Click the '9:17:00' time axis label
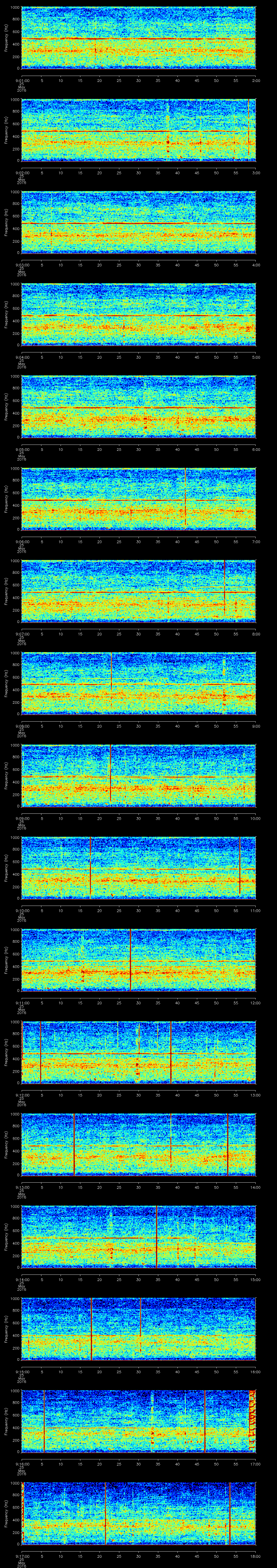Viewport: 277px width, 1568px height. pyautogui.click(x=22, y=1556)
